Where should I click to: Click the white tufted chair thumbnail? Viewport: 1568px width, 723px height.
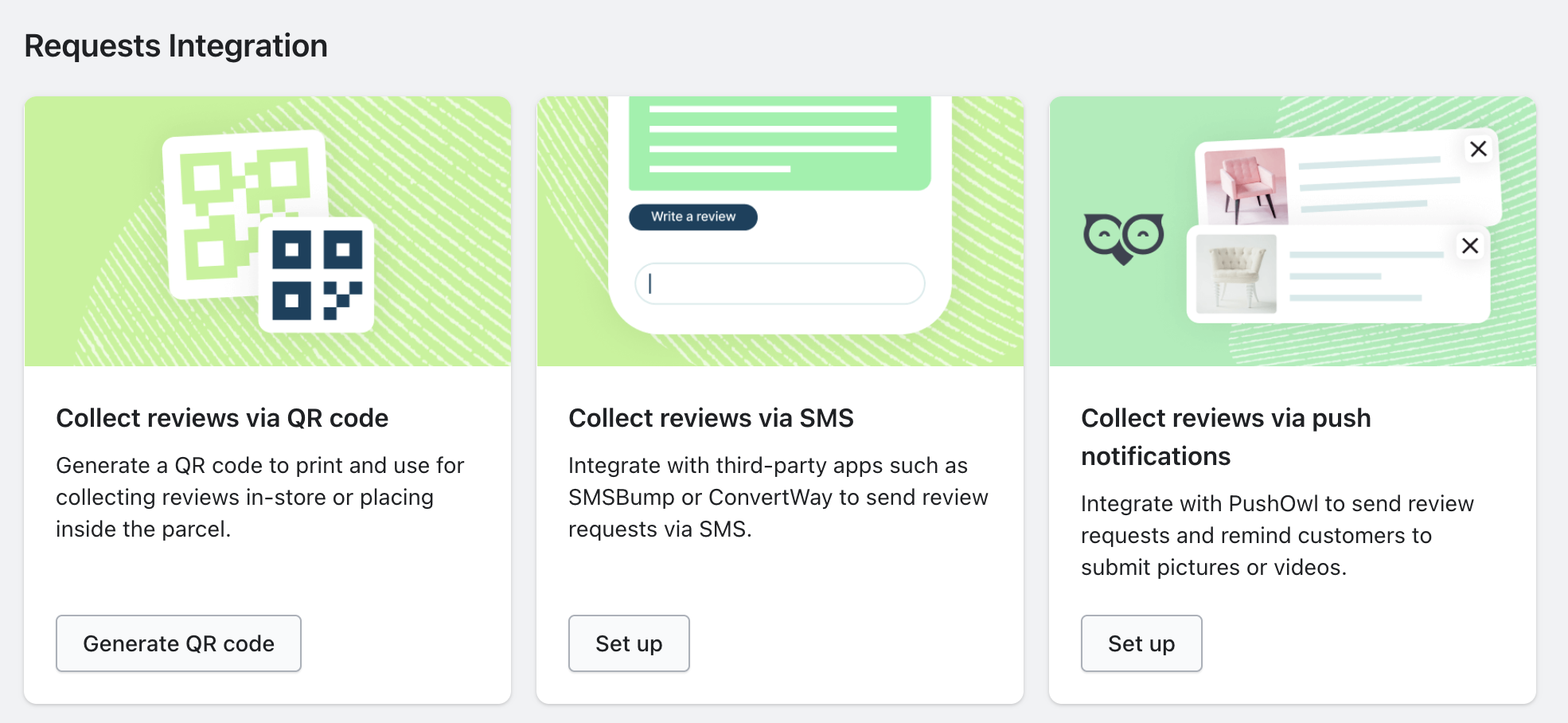tap(1236, 274)
